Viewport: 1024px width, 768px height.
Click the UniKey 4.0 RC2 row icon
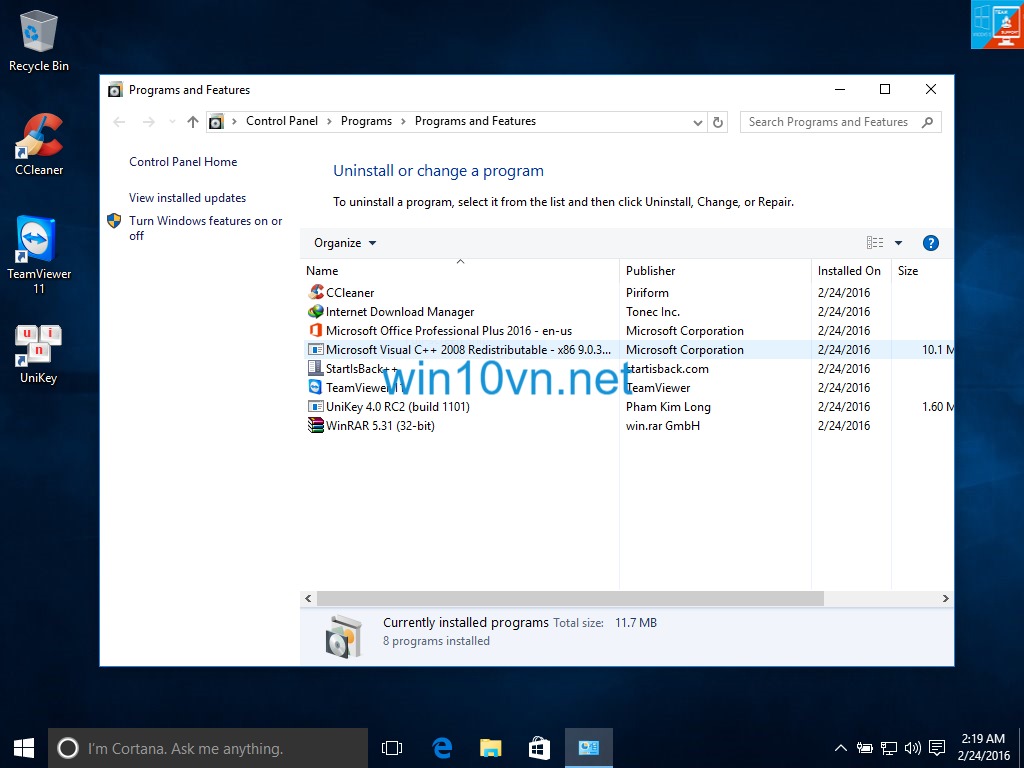(316, 406)
